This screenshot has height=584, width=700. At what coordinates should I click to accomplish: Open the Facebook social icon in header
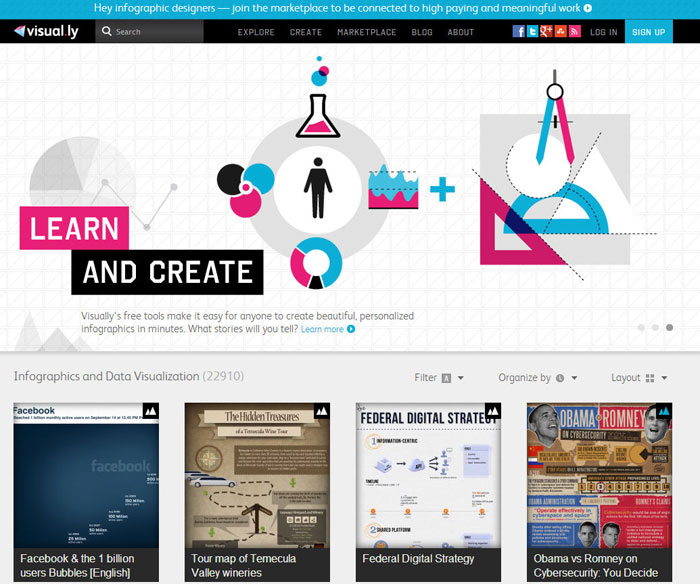tap(519, 32)
